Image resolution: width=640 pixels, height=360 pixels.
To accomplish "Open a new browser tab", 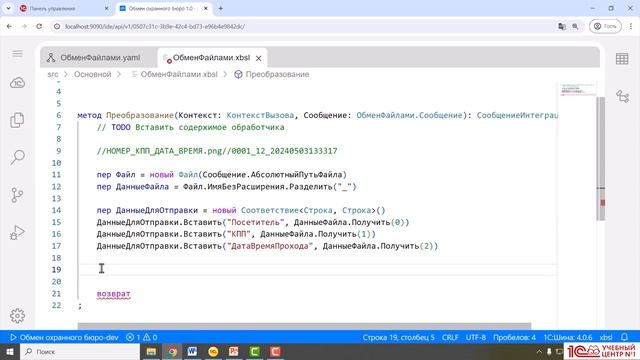I will 220,8.
